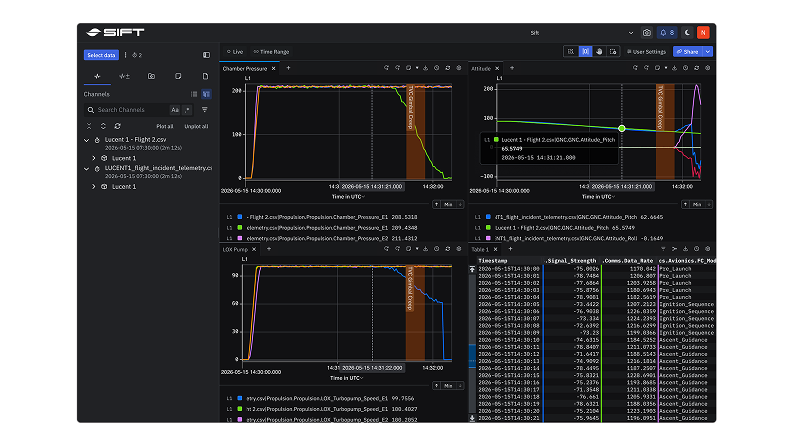Select the waveform channels sidebar tab
794x446 pixels.
(97, 76)
